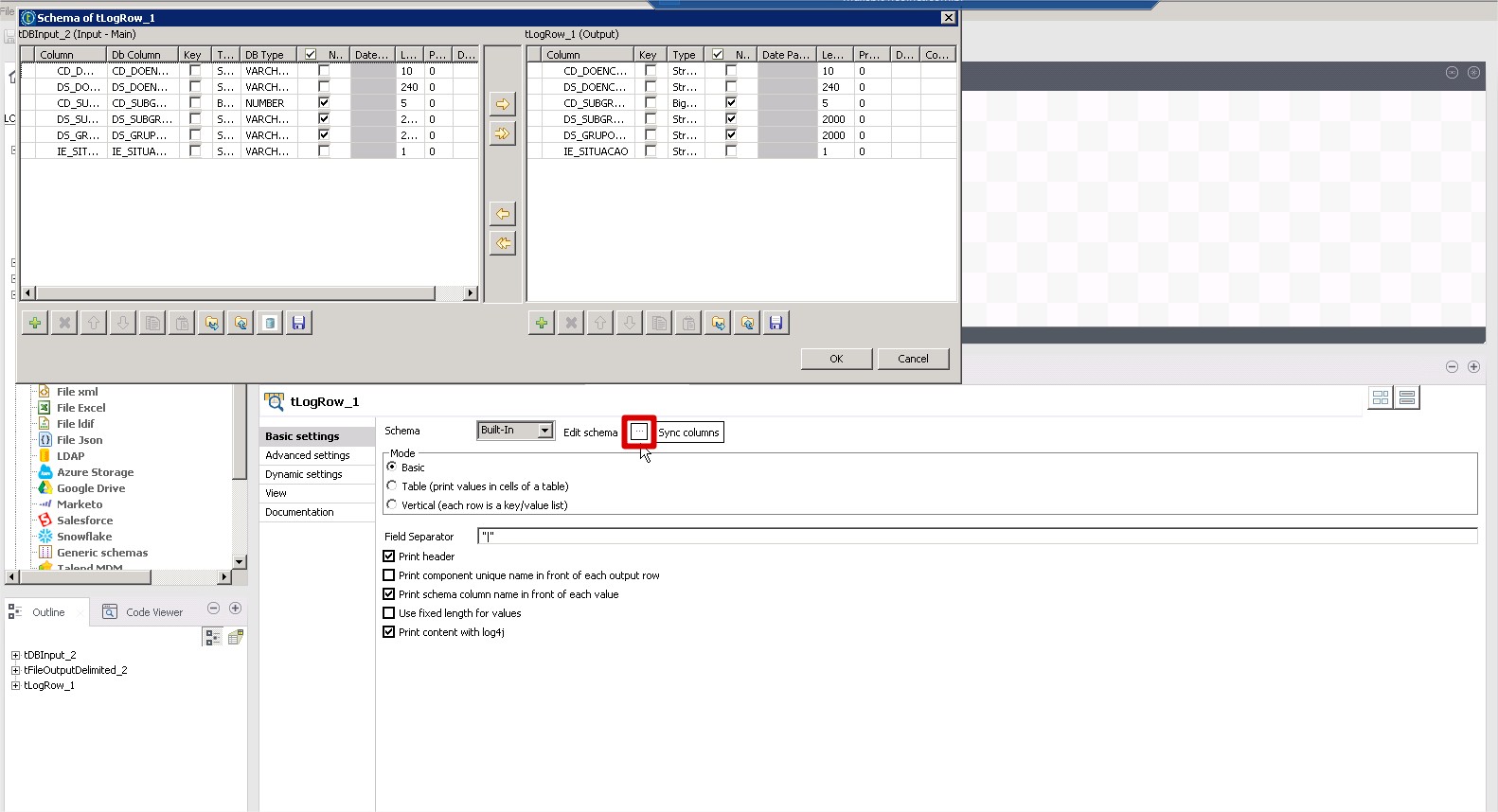1498x812 pixels.
Task: Open the Schema Built-In dropdown
Action: click(x=544, y=431)
